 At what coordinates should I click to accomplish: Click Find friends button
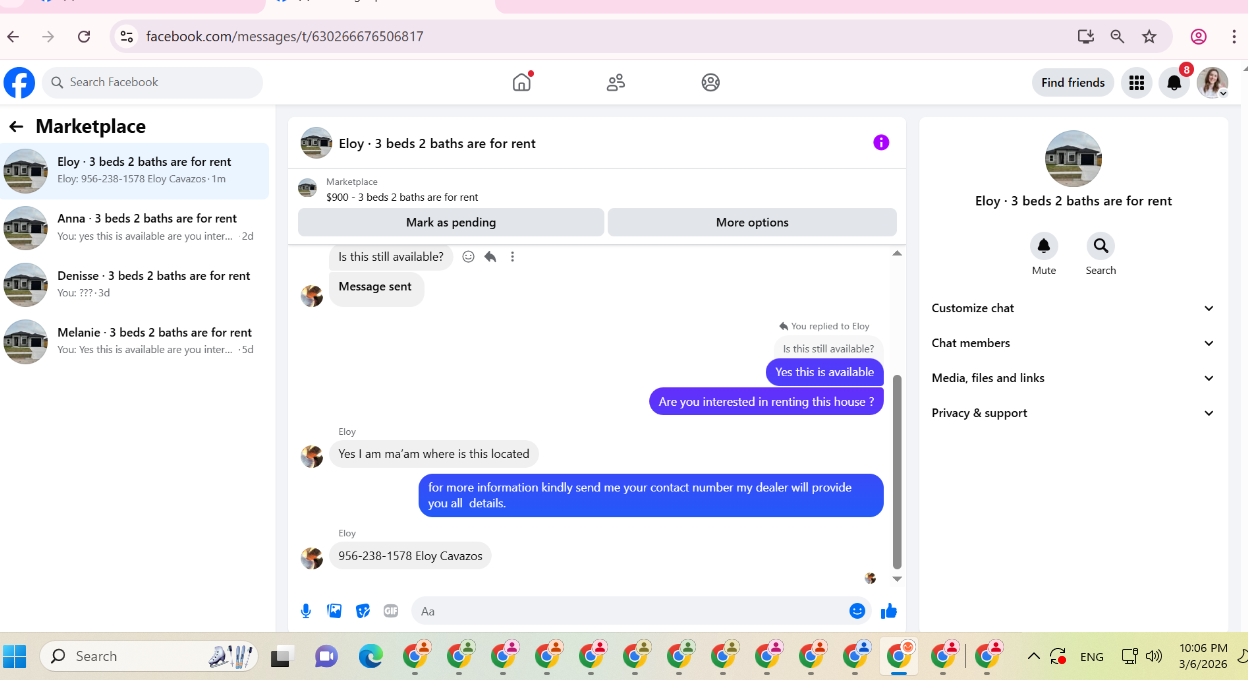coord(1073,83)
